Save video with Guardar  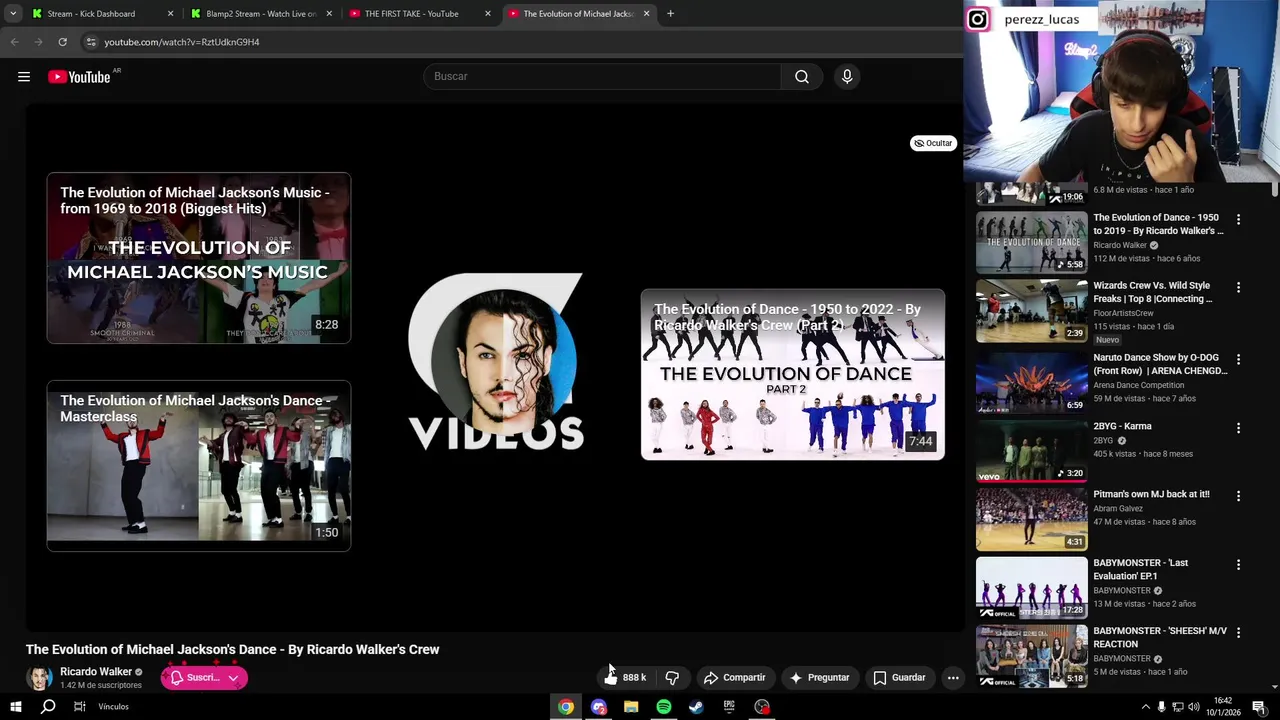point(899,677)
